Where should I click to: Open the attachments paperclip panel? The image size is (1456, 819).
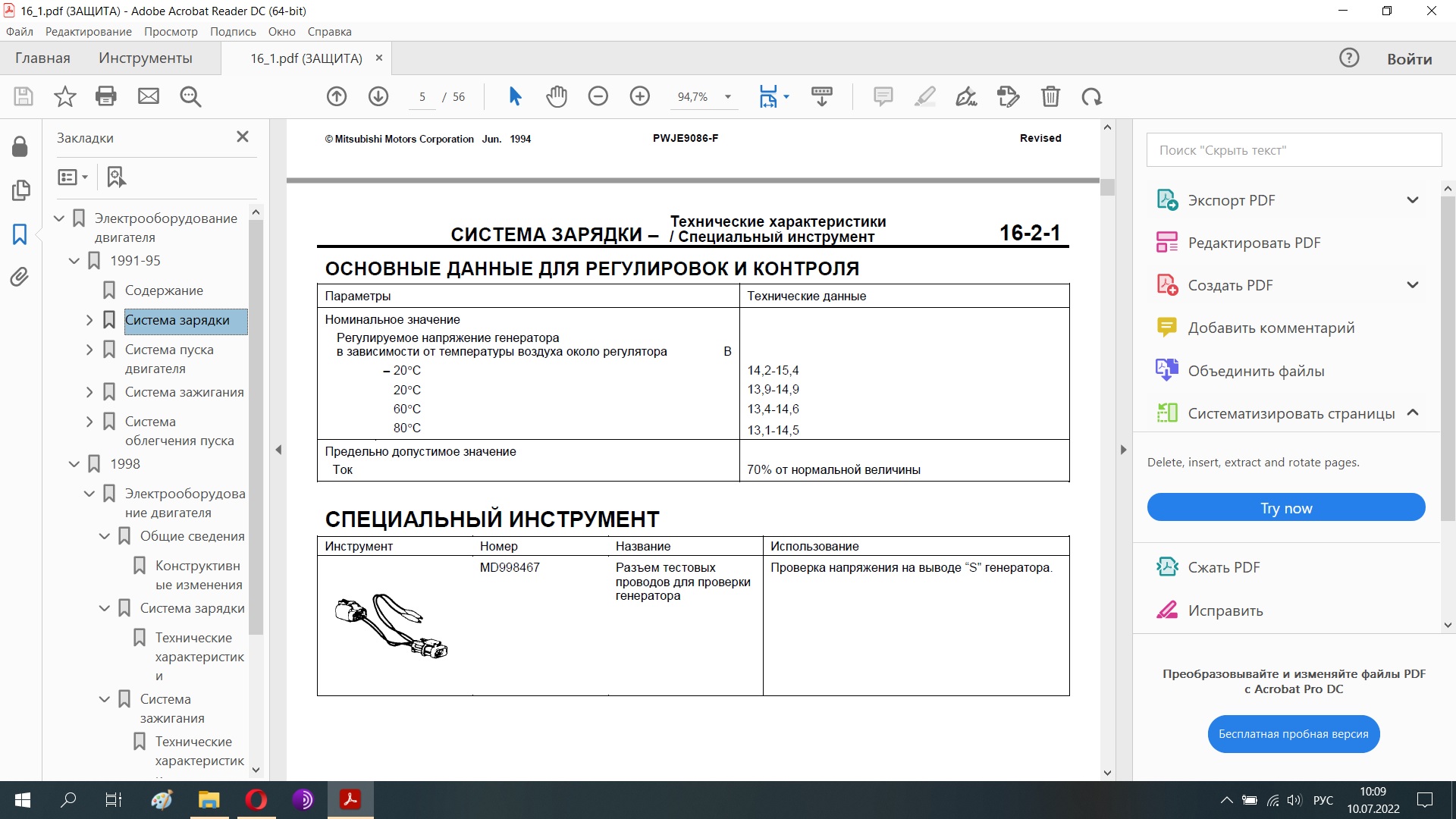pyautogui.click(x=20, y=277)
